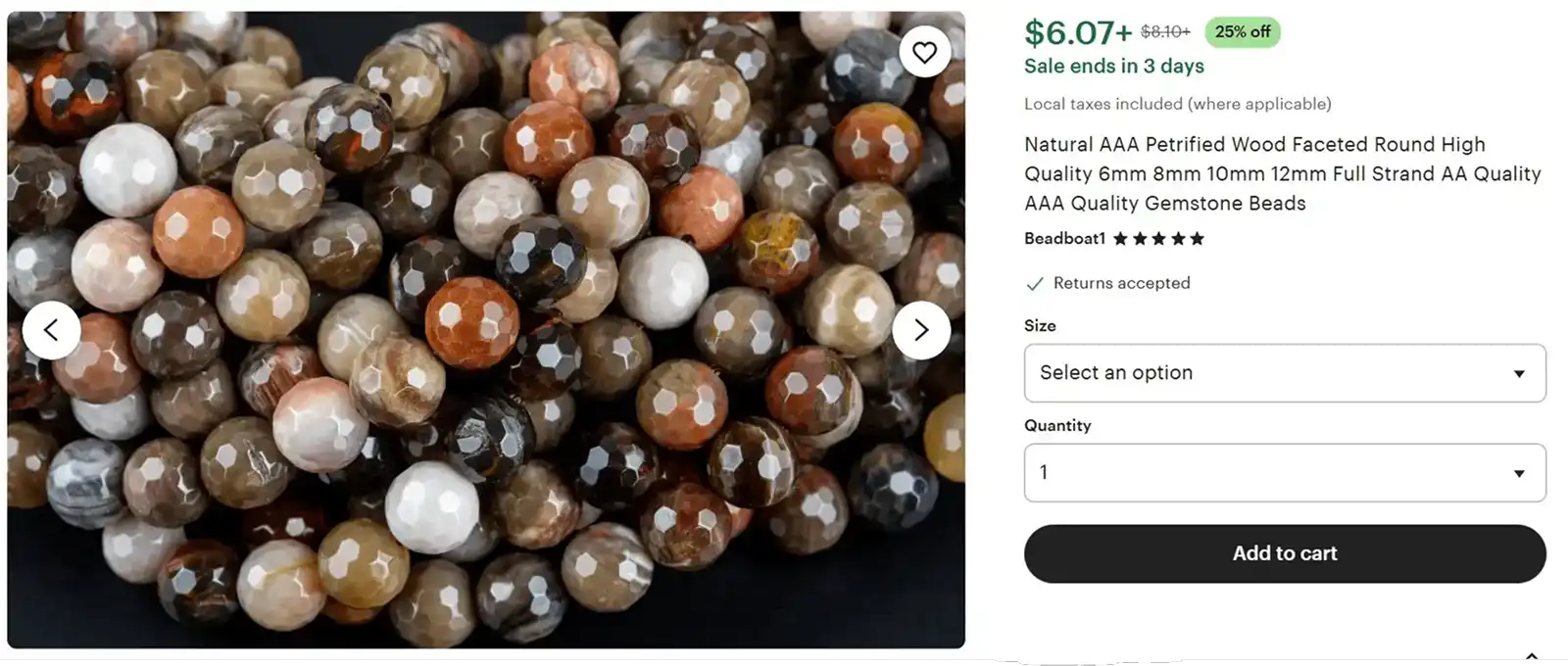This screenshot has width=1568, height=666.
Task: Open the Size option selector
Action: coord(1284,373)
